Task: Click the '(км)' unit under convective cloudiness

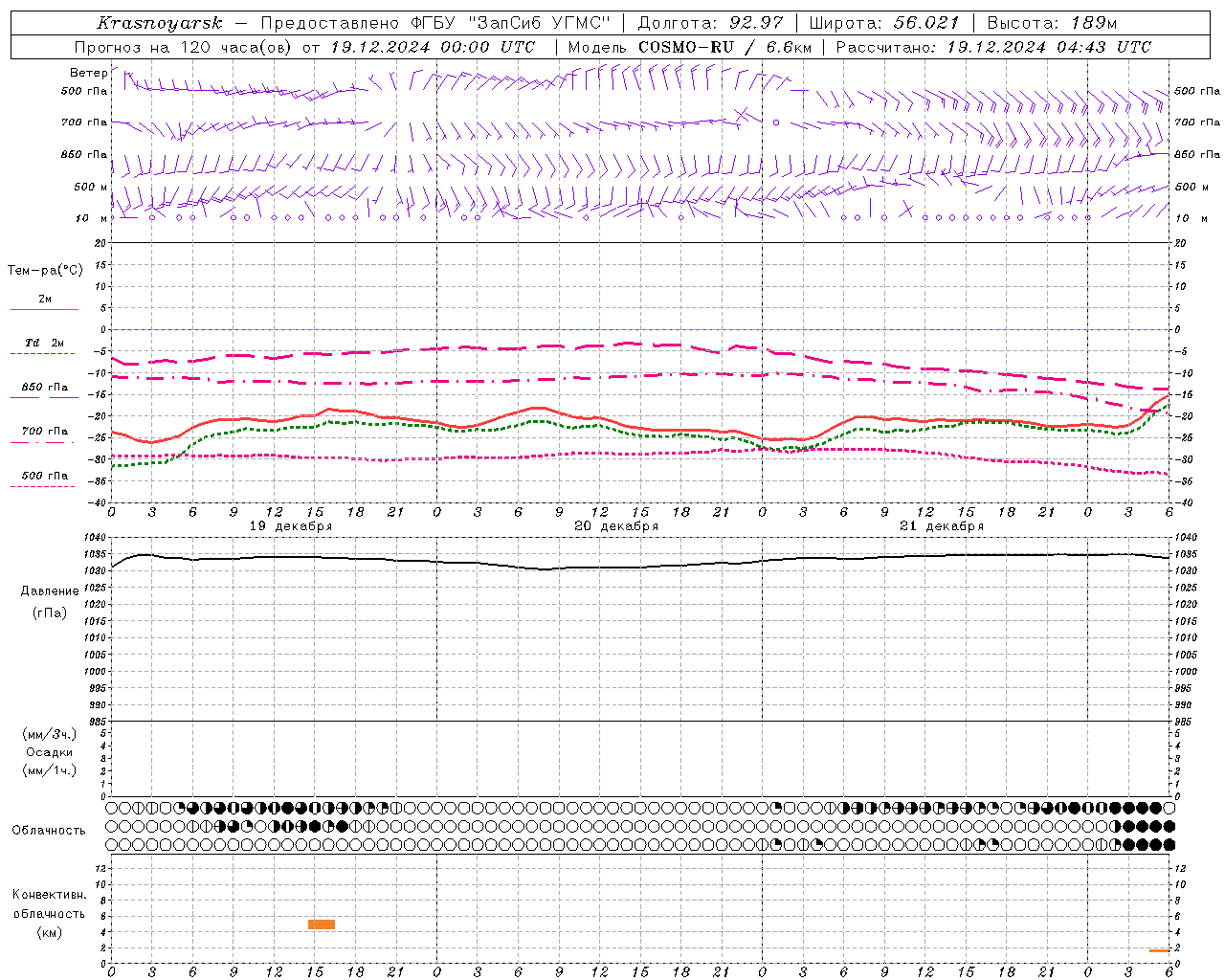Action: click(x=49, y=932)
